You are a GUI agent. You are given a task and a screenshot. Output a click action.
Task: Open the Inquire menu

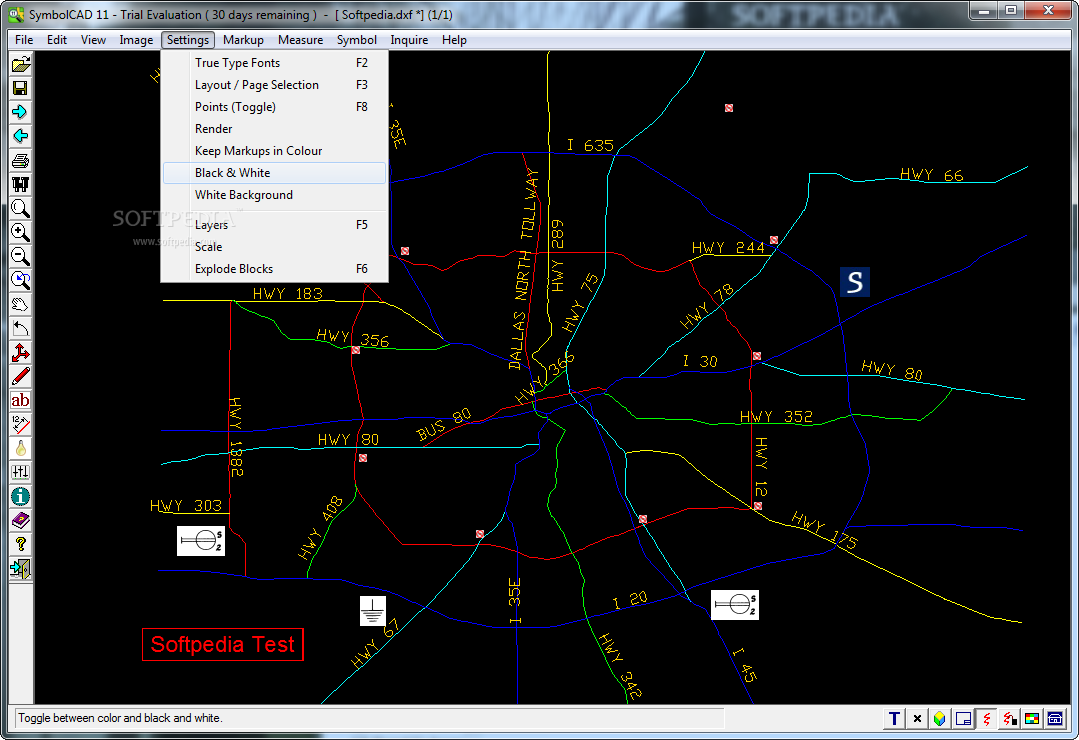(x=409, y=40)
